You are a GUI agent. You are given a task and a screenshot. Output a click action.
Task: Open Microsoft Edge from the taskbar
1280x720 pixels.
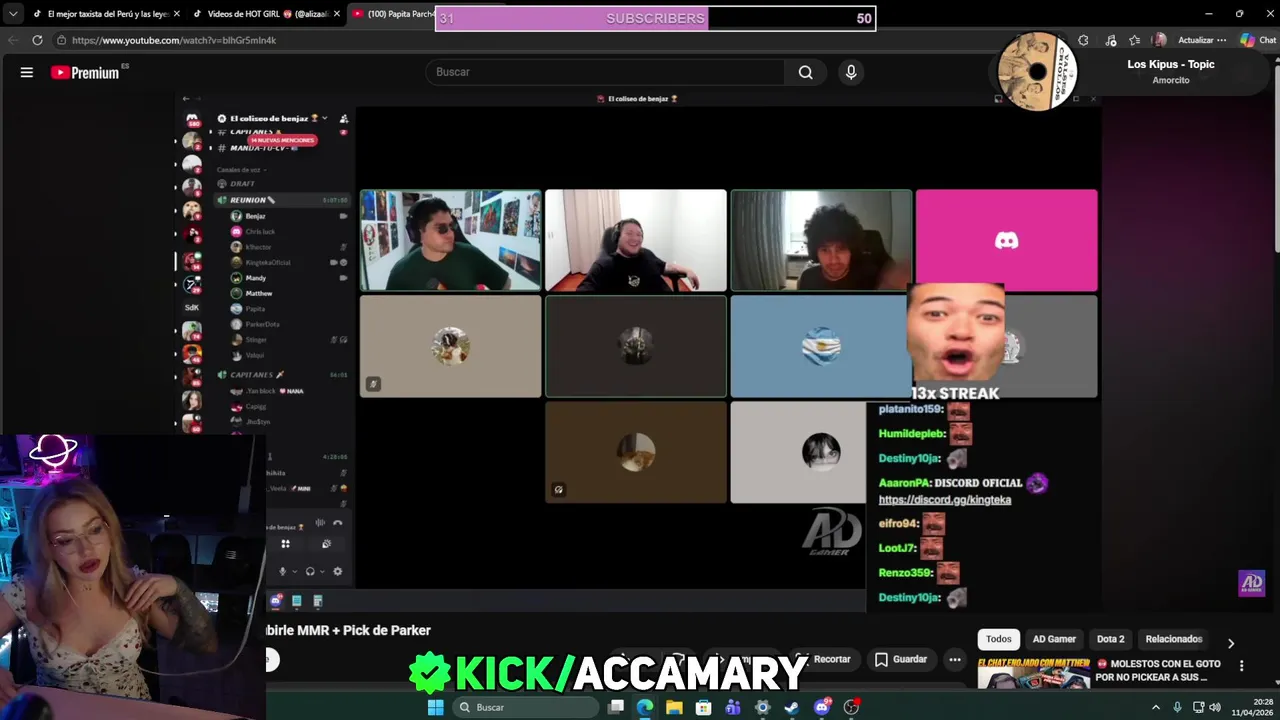coord(645,707)
